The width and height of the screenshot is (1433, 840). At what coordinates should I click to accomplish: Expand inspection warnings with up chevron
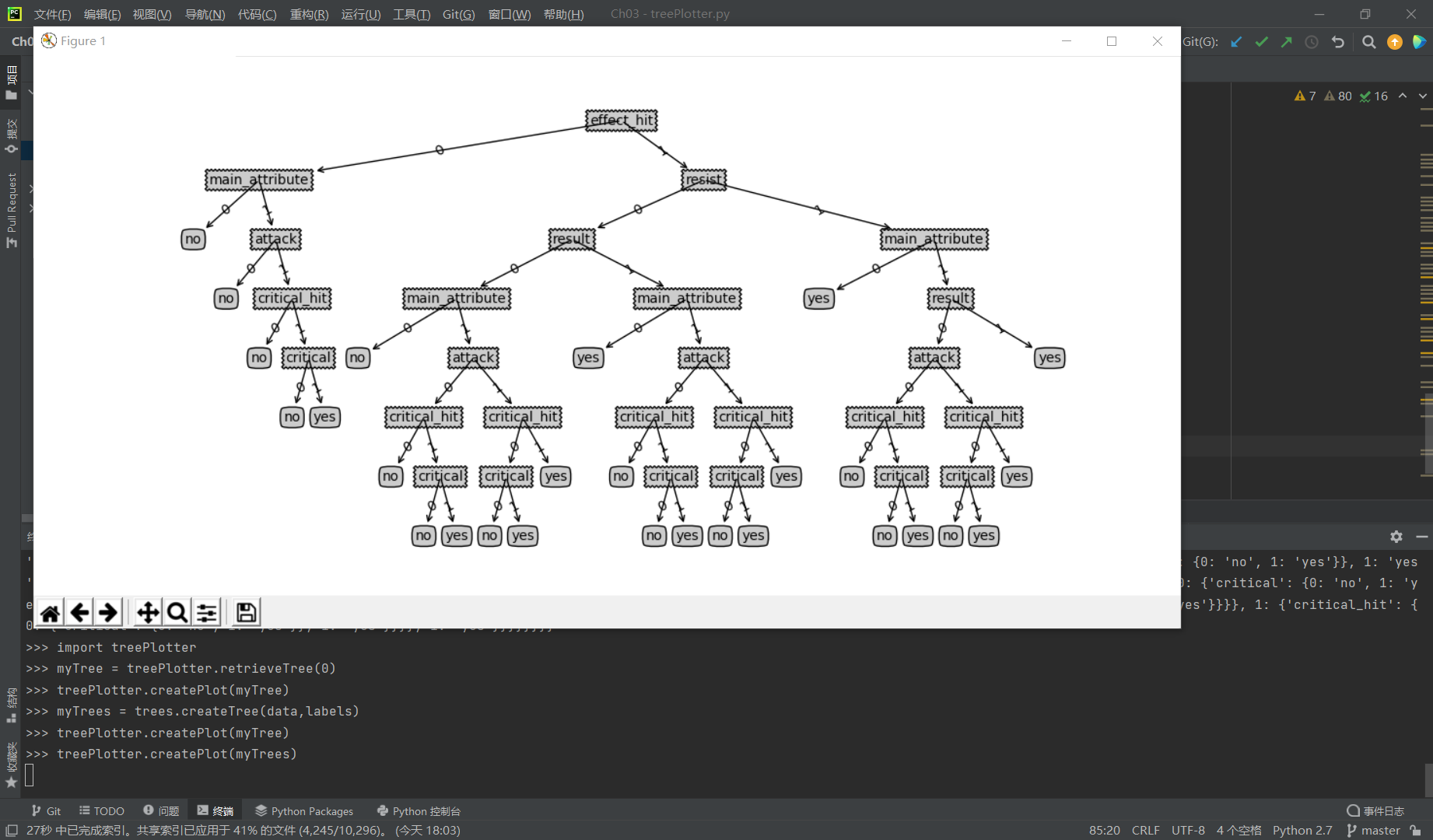click(x=1403, y=96)
